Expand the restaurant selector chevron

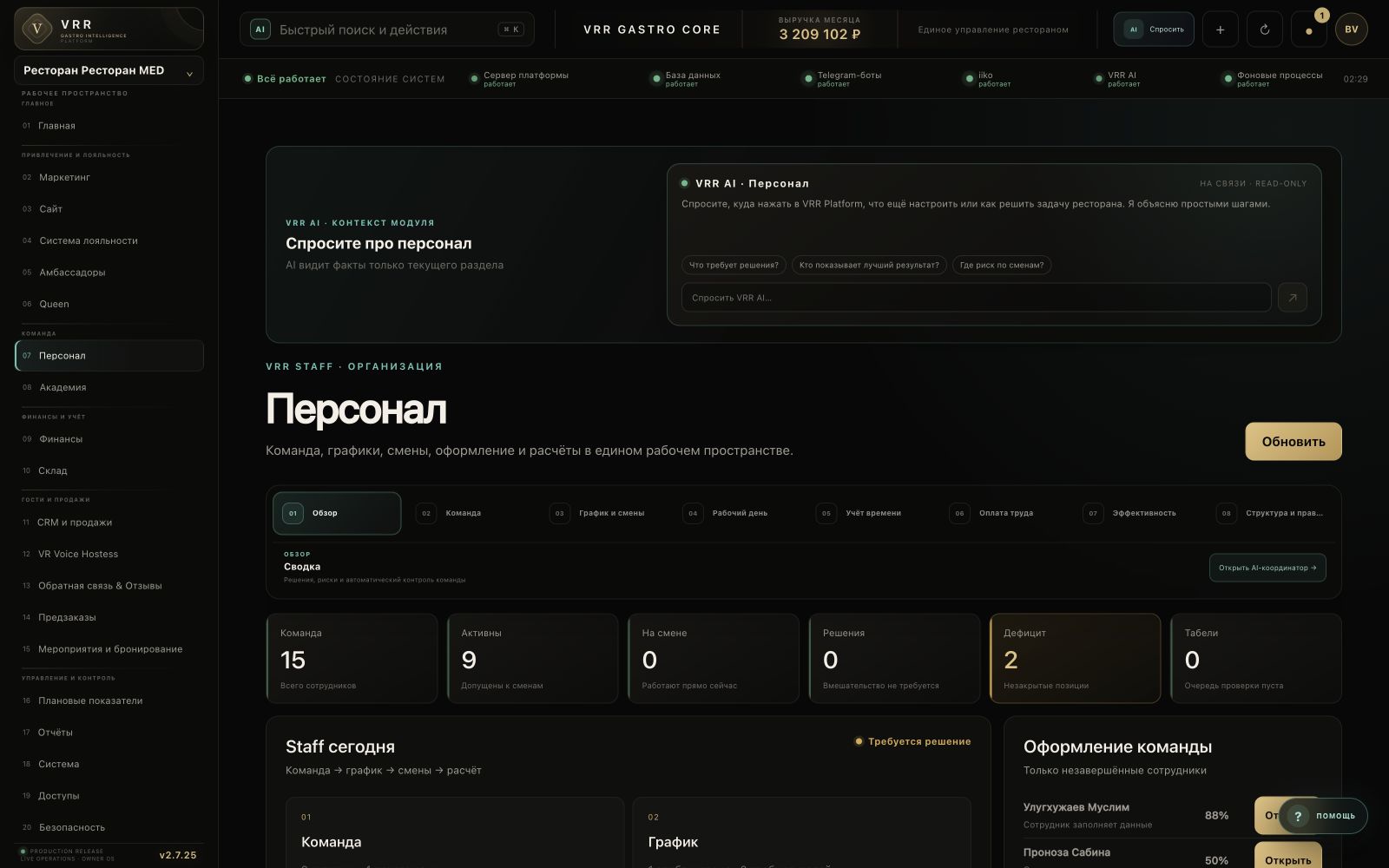pos(189,73)
